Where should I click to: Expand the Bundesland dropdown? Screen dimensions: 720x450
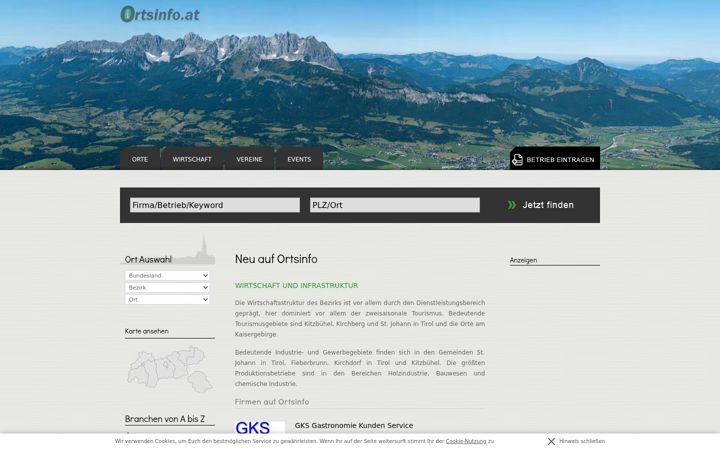tap(167, 276)
